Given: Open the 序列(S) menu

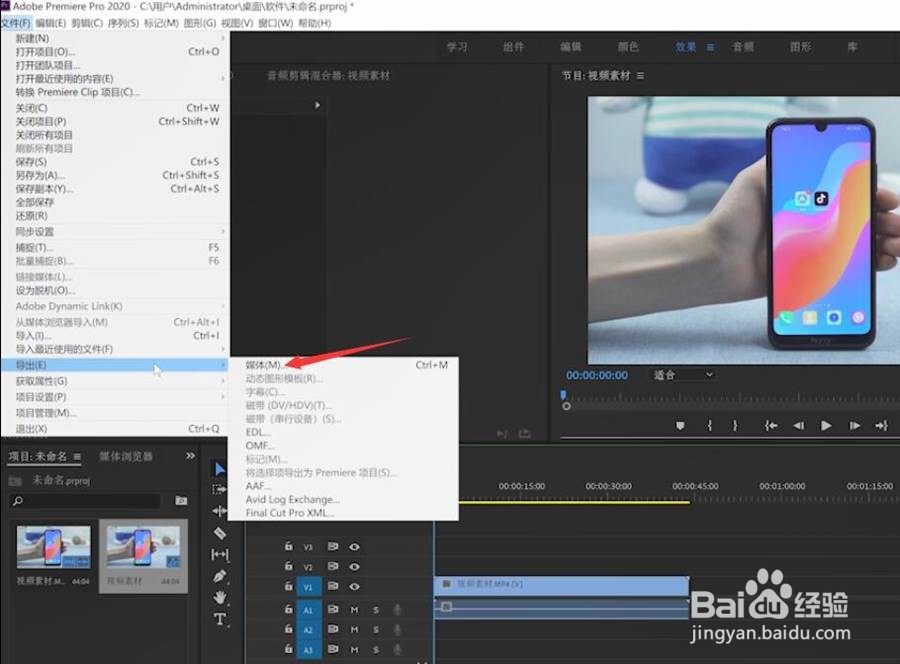Looking at the screenshot, I should click(123, 23).
